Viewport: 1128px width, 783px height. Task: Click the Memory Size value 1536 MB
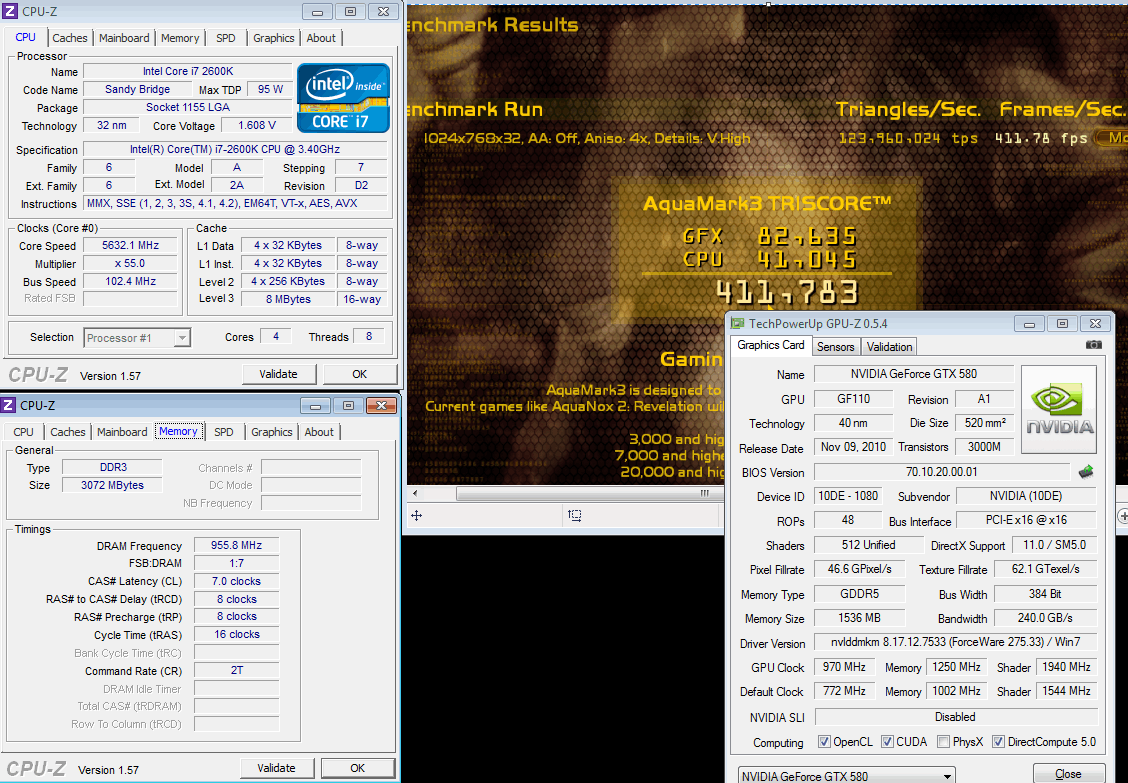(x=859, y=618)
